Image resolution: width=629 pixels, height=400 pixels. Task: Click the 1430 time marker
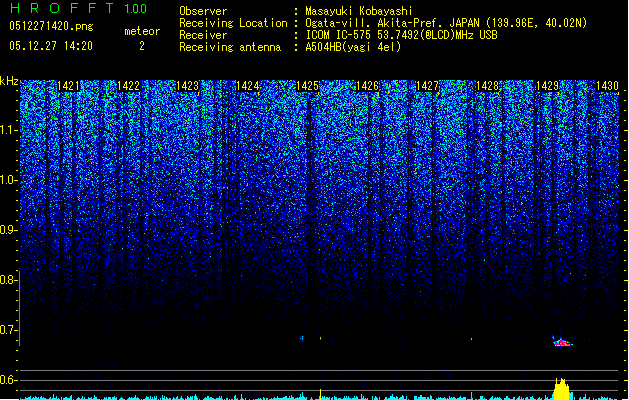pyautogui.click(x=607, y=86)
